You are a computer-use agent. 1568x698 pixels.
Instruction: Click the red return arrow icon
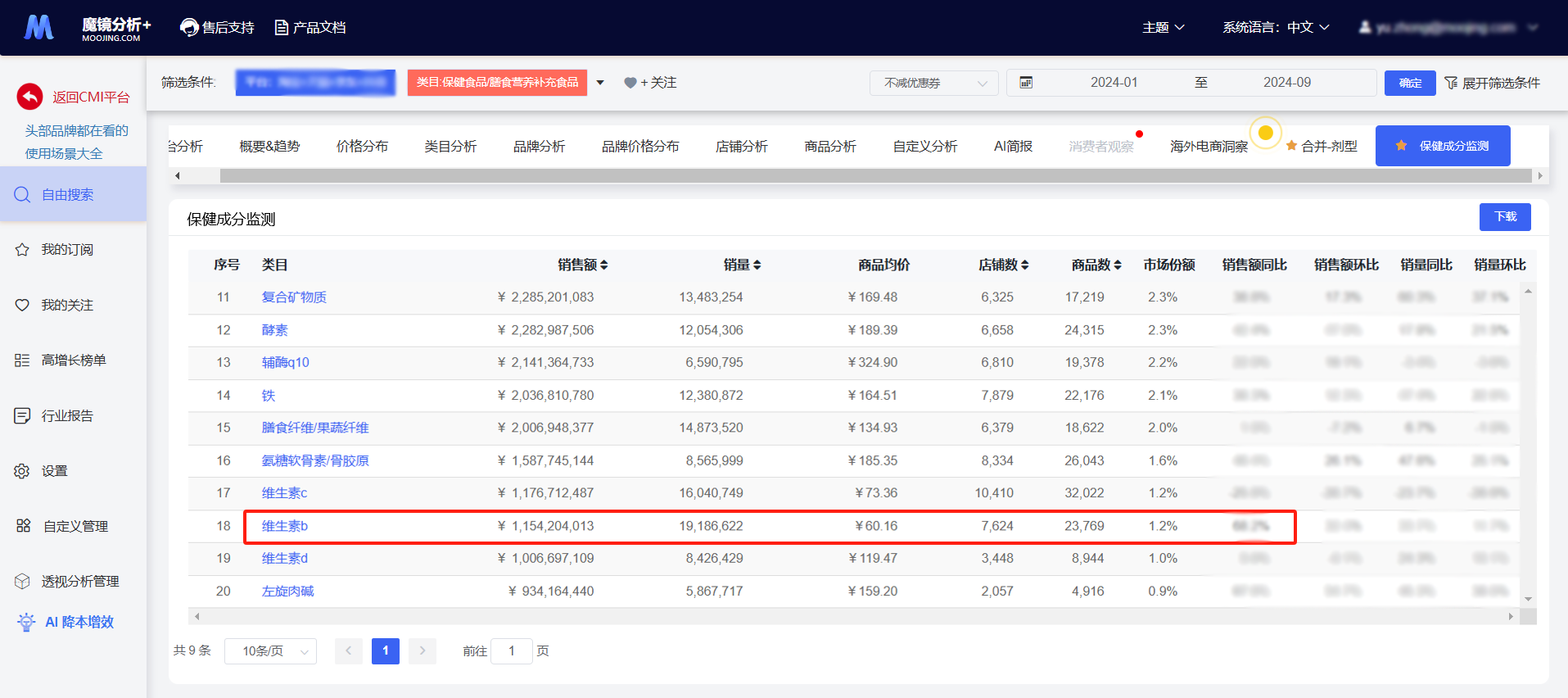pyautogui.click(x=30, y=97)
